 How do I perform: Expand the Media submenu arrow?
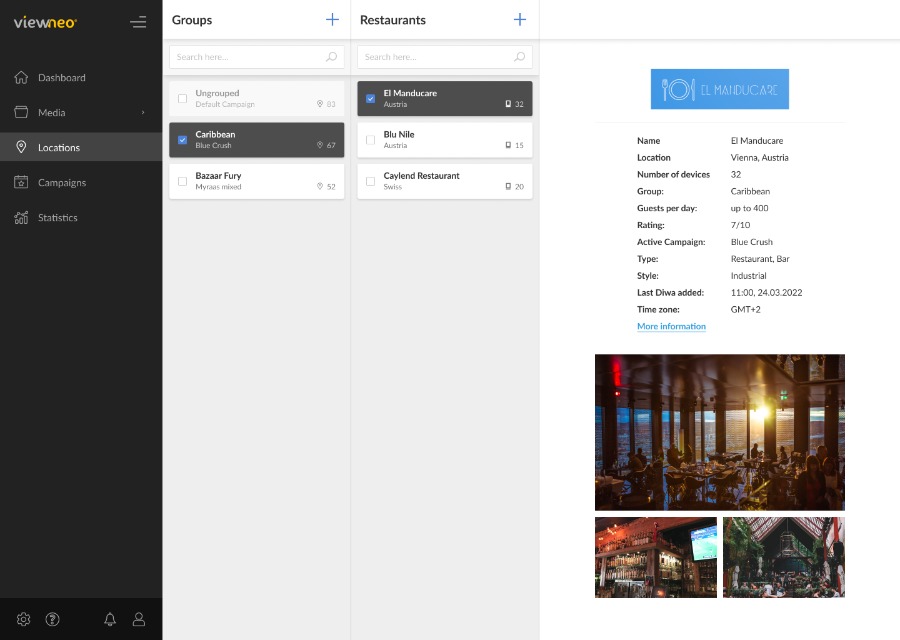143,113
